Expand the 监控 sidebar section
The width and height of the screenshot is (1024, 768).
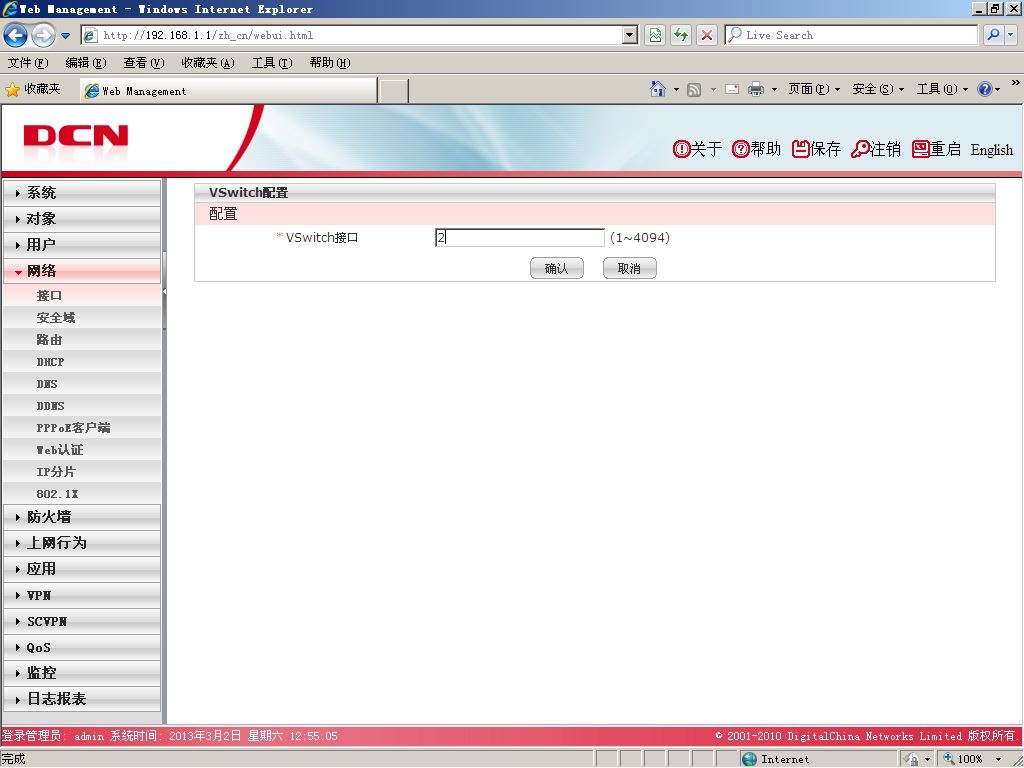coord(82,673)
